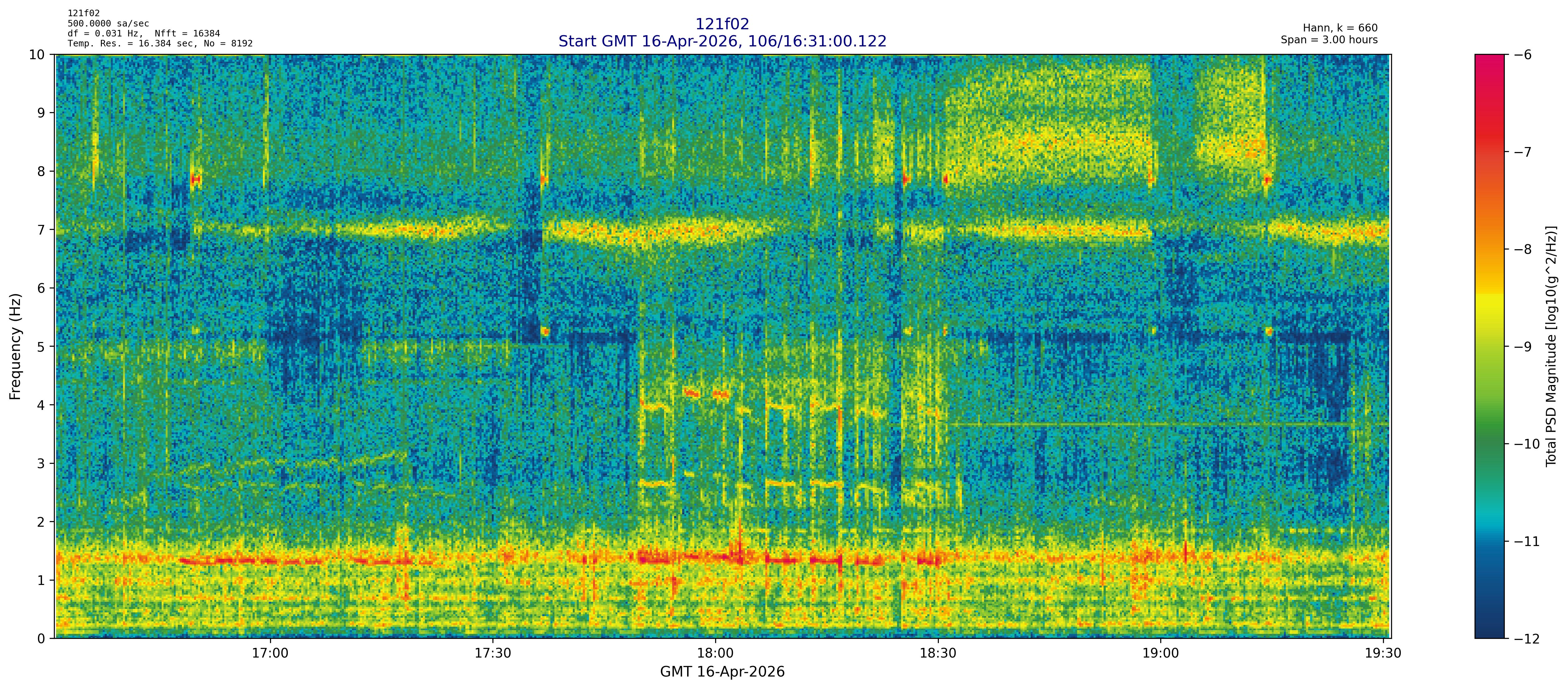Click the plot title 121f02
Screen dimensions: 1568x689
click(722, 24)
